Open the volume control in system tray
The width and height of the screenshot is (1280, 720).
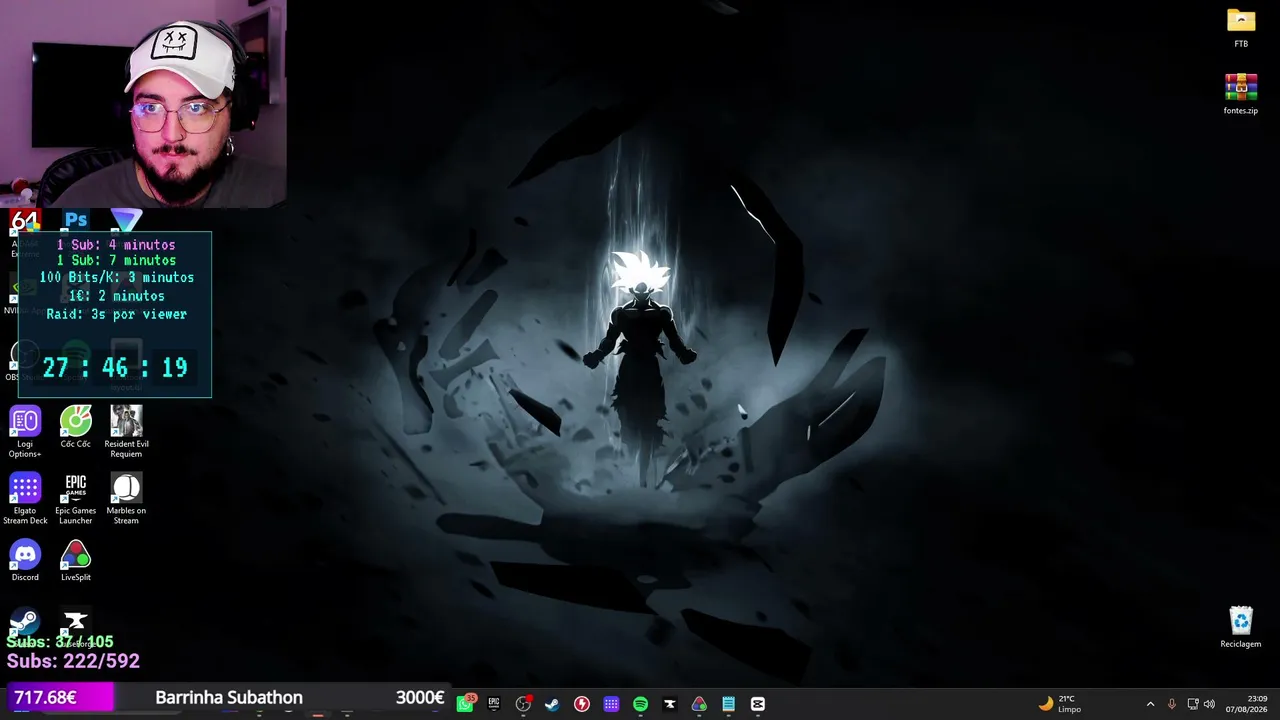(1209, 704)
